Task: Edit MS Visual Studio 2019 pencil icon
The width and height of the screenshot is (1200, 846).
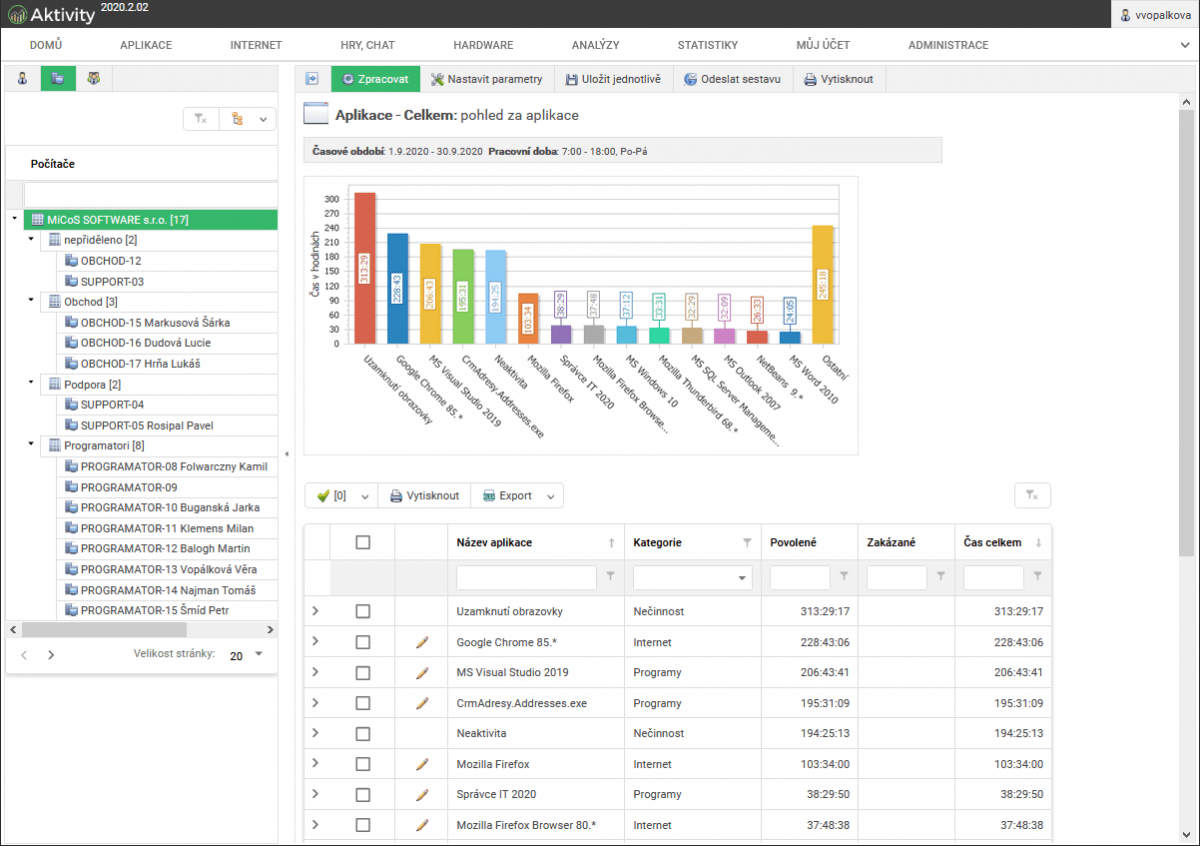Action: 422,673
